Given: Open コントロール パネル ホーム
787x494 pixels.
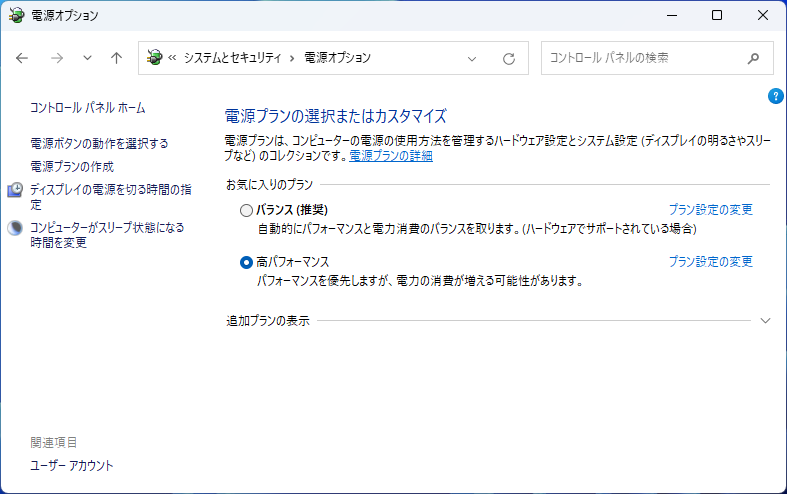Looking at the screenshot, I should (x=88, y=107).
